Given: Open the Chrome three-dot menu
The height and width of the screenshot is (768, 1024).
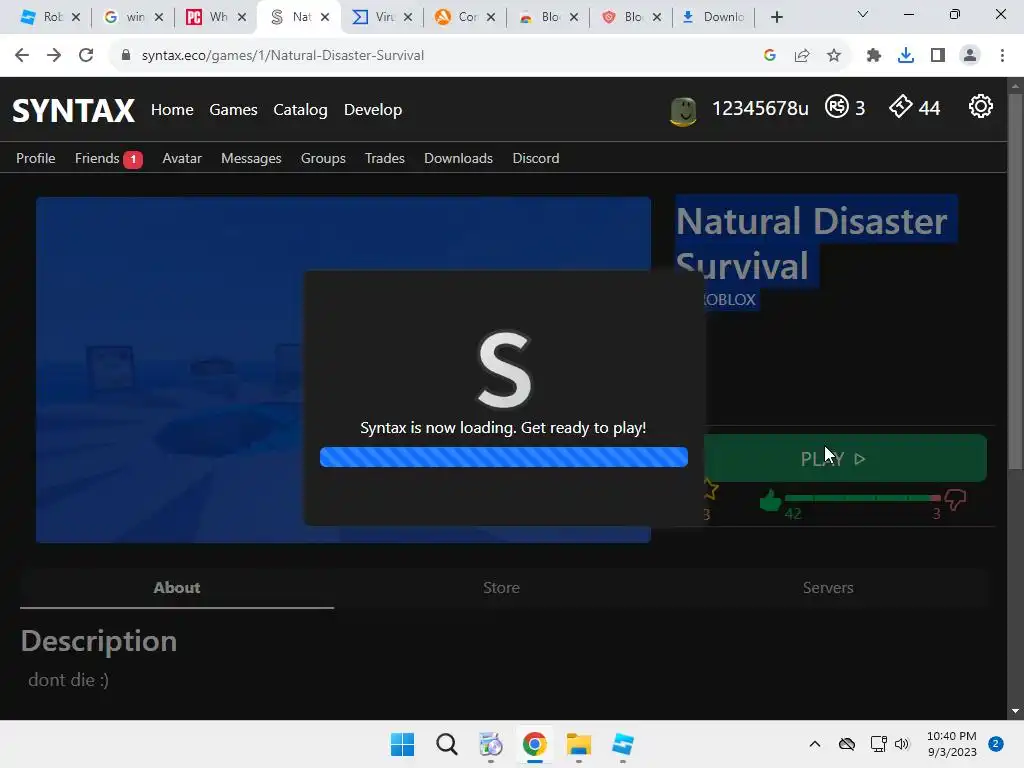Looking at the screenshot, I should tap(1002, 56).
